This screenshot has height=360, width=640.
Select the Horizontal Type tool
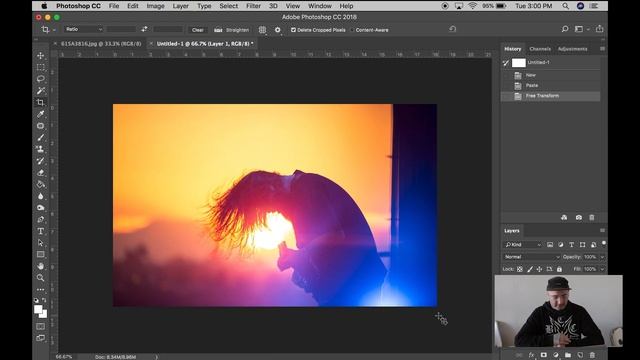tap(40, 231)
